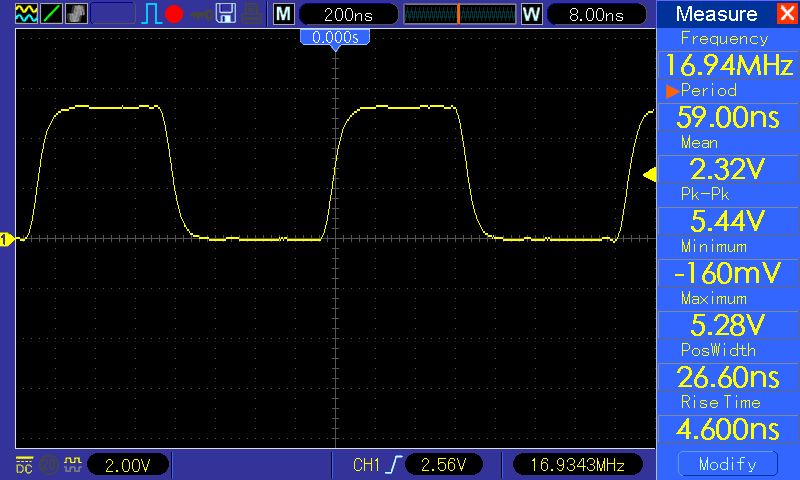Click the dimmed bandwidth limit icon
This screenshot has height=480, width=800.
(49, 465)
